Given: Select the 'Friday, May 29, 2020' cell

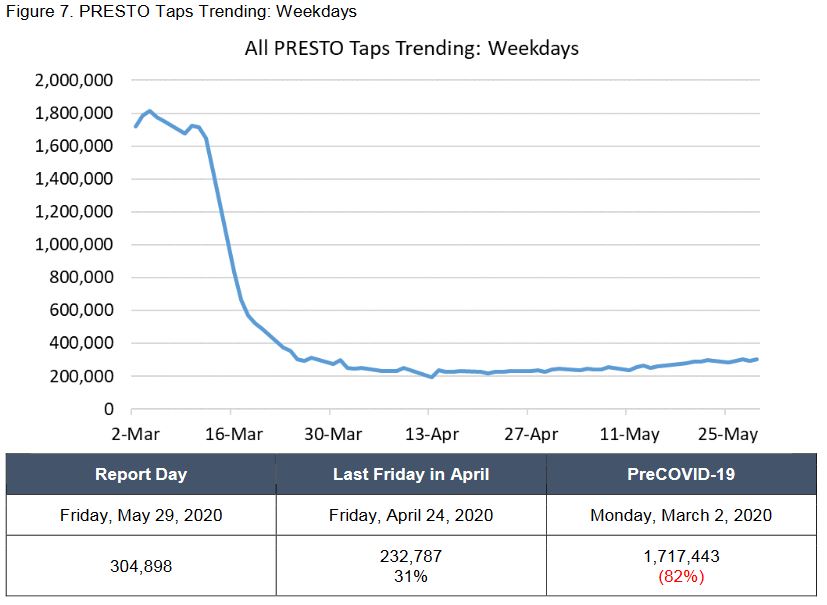Looking at the screenshot, I should click(141, 515).
